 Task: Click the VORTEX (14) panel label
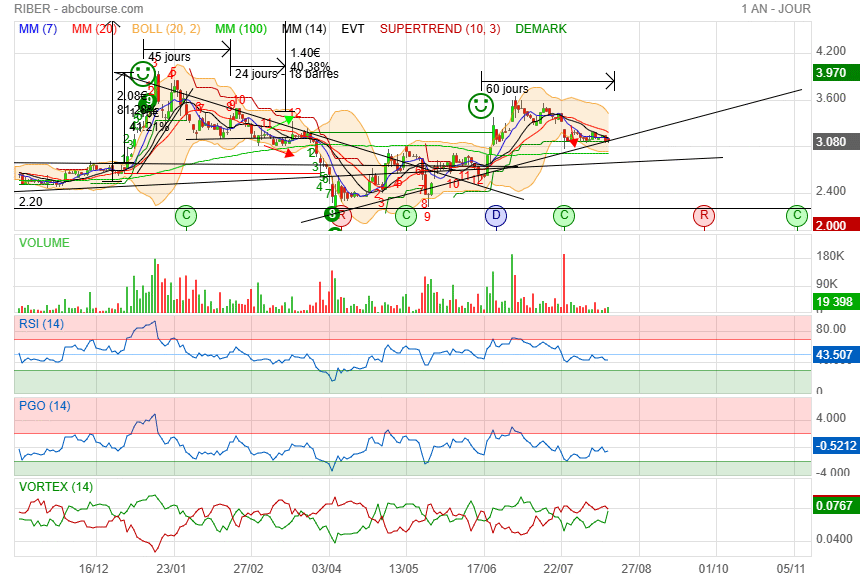55,487
